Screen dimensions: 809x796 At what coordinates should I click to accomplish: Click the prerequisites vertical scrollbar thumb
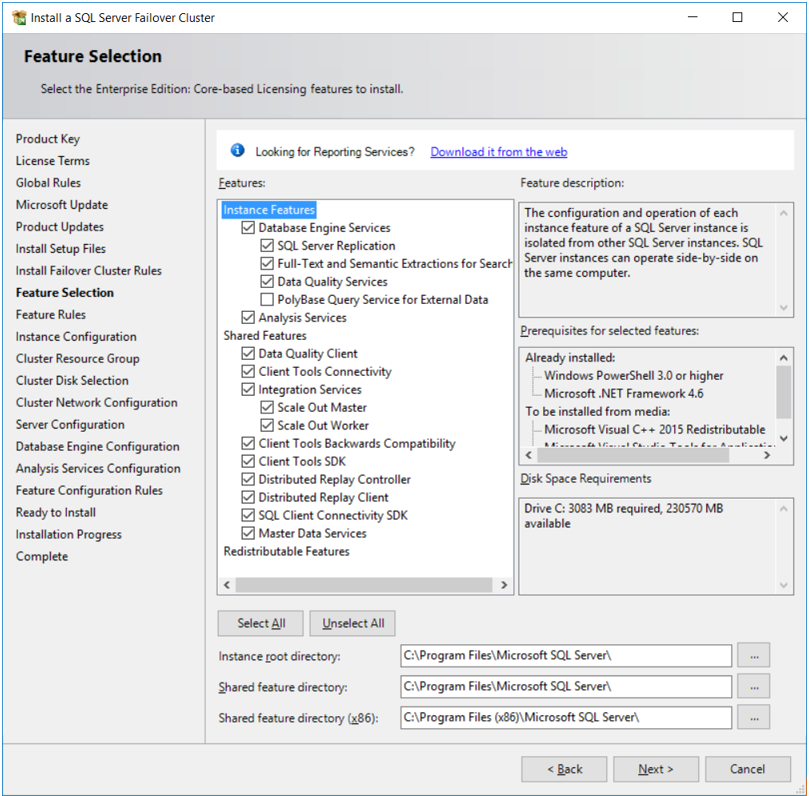point(784,392)
